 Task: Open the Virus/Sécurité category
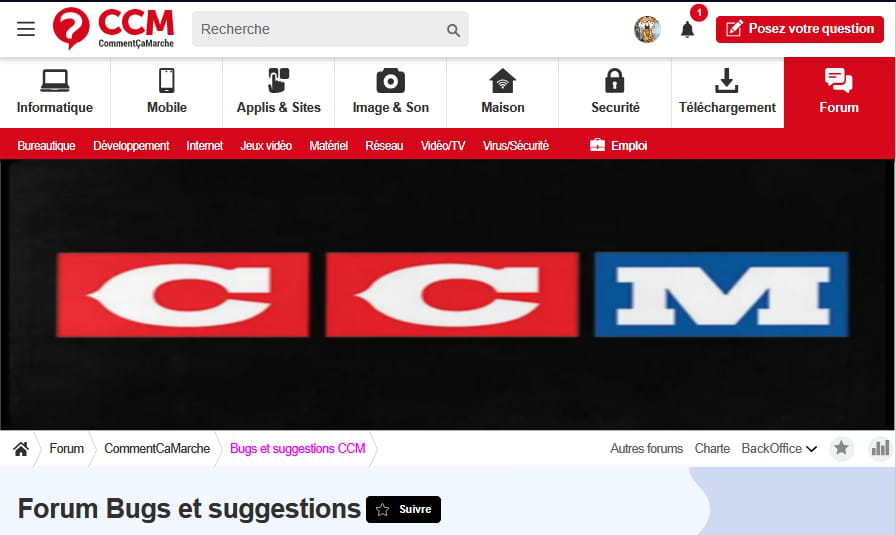click(x=516, y=146)
